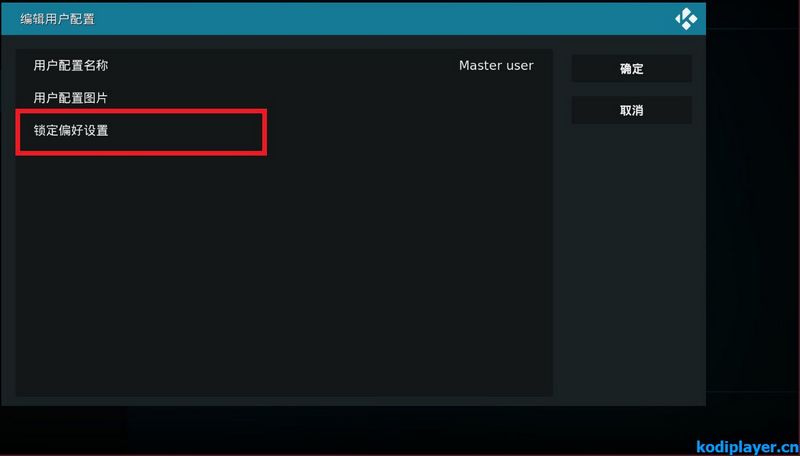Screen dimensions: 800x456
Task: Open the 用户配置图片 setting
Action: tap(284, 97)
